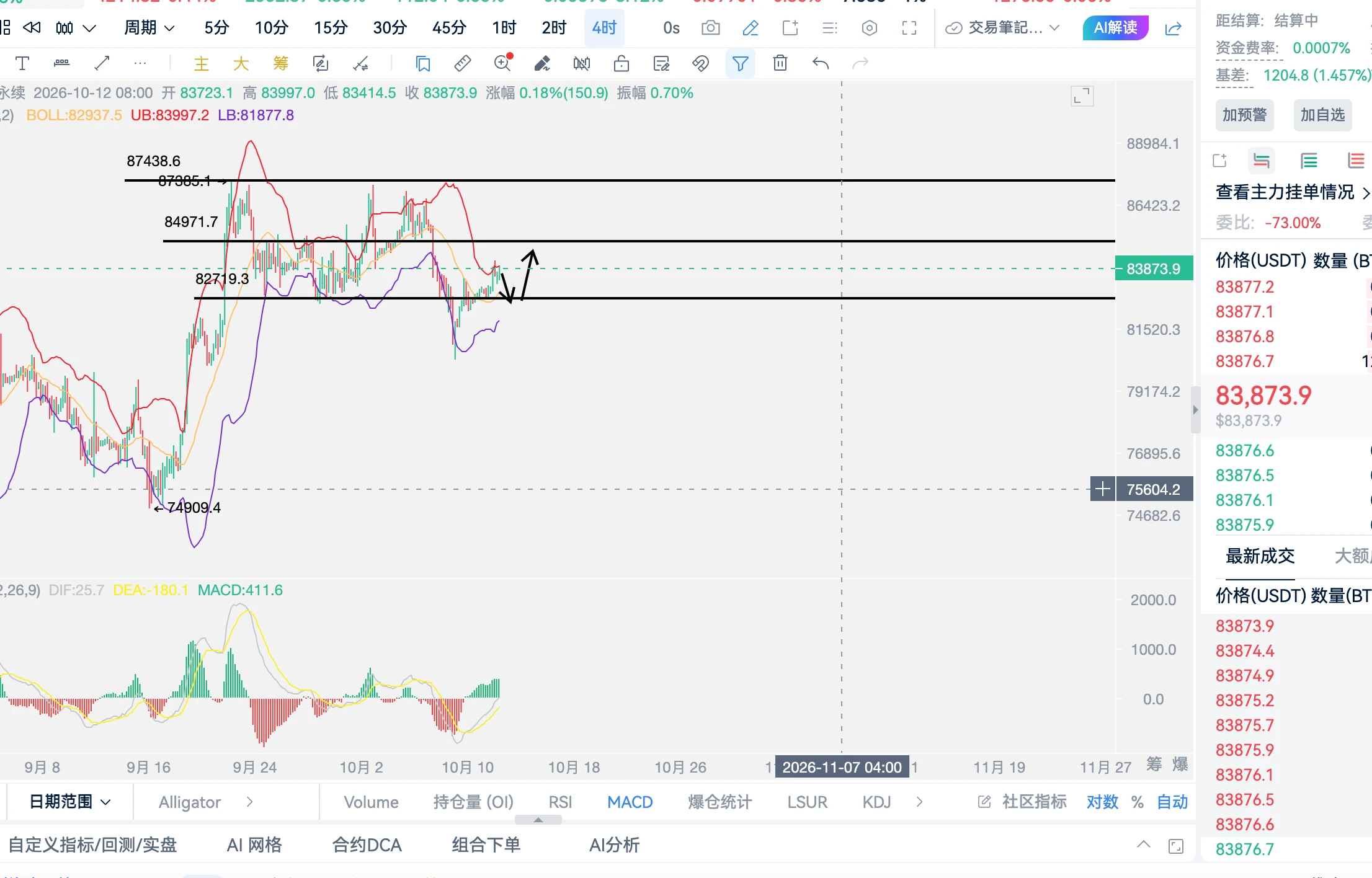Viewport: 1372px width, 878px height.
Task: Select the ruler measure tool
Action: click(463, 63)
